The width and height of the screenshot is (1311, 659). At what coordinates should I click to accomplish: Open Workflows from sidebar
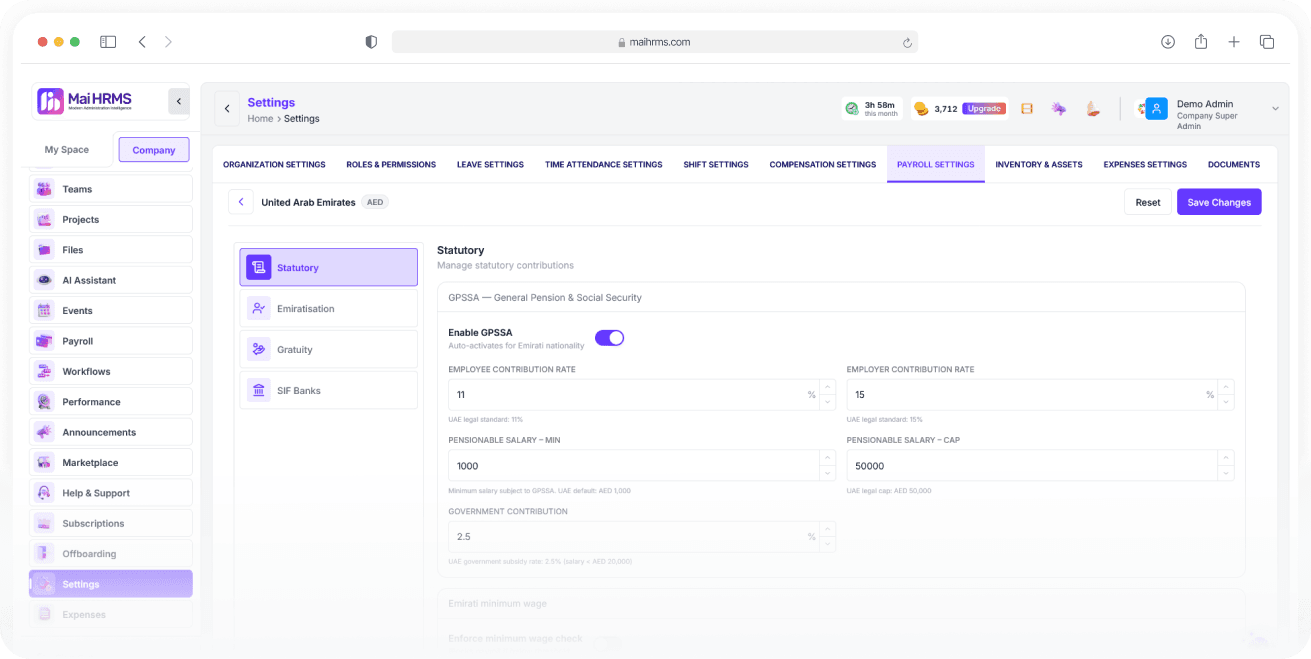[111, 371]
